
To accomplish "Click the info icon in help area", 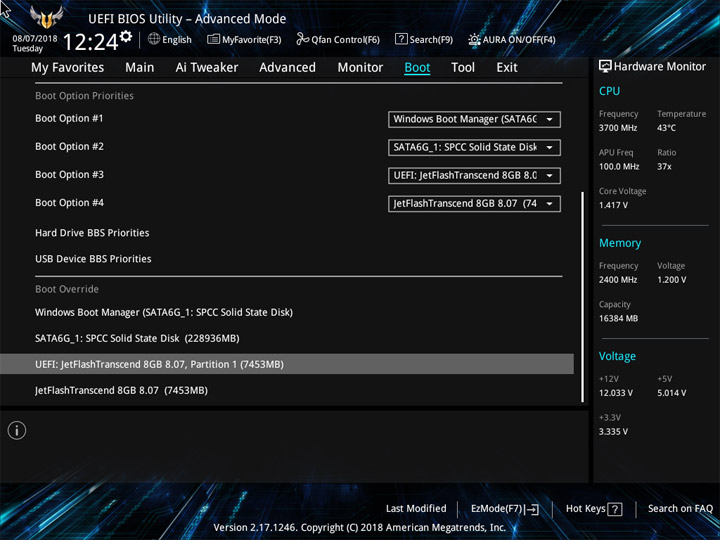I will click(x=17, y=430).
